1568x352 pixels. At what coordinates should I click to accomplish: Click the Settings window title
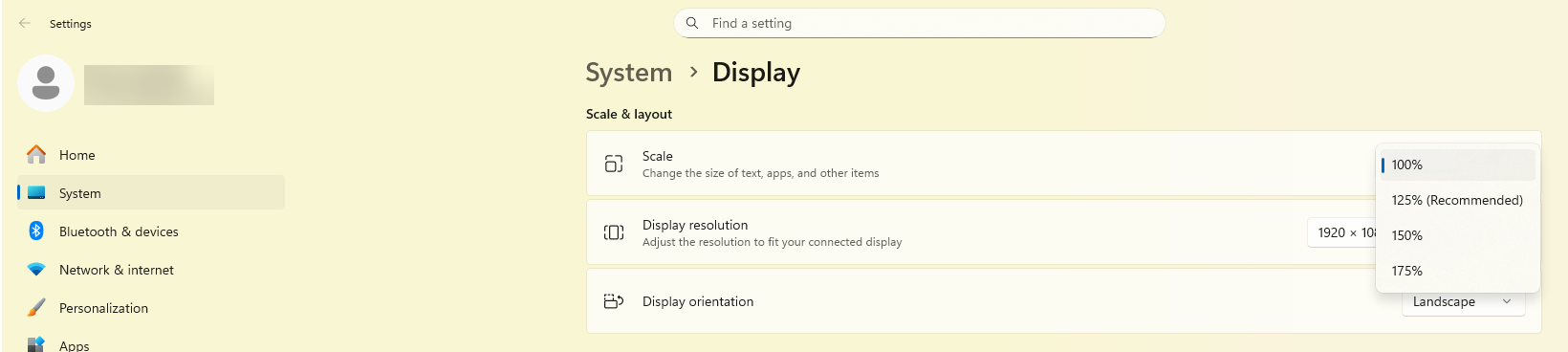pyautogui.click(x=71, y=23)
